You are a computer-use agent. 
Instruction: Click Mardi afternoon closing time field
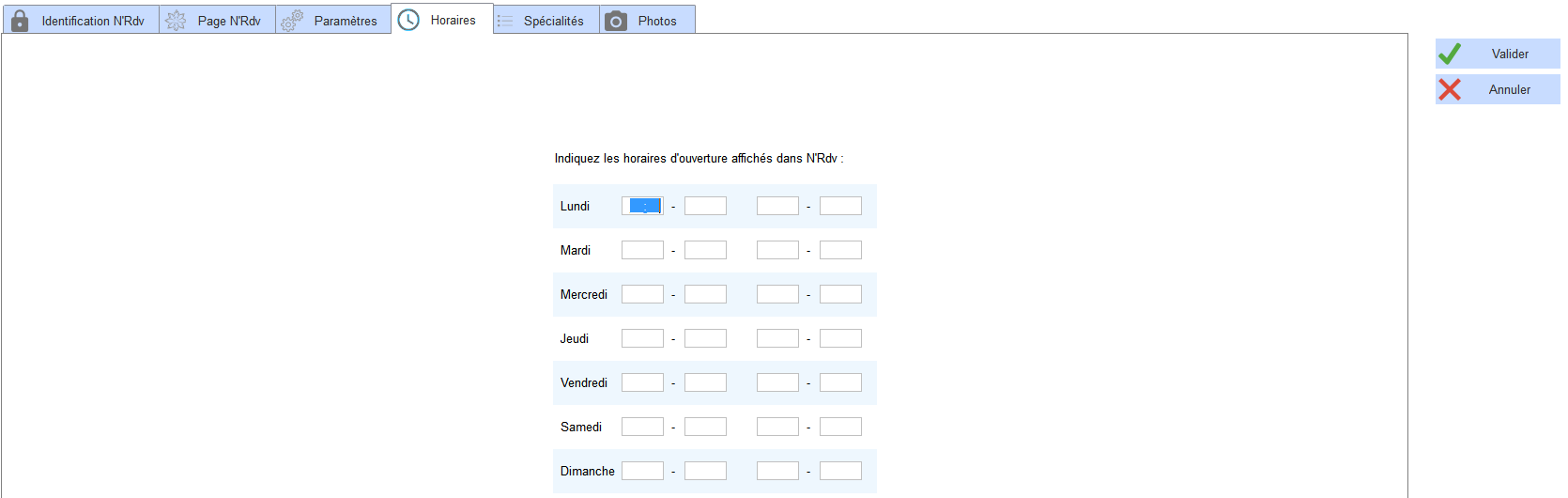tap(840, 250)
